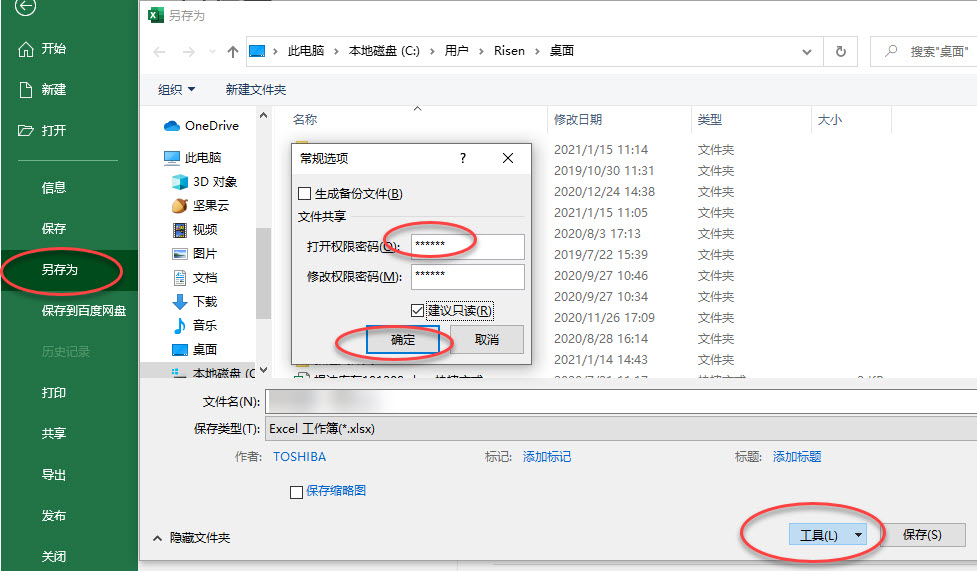Enable the 生成备份文件 checkbox

click(305, 194)
